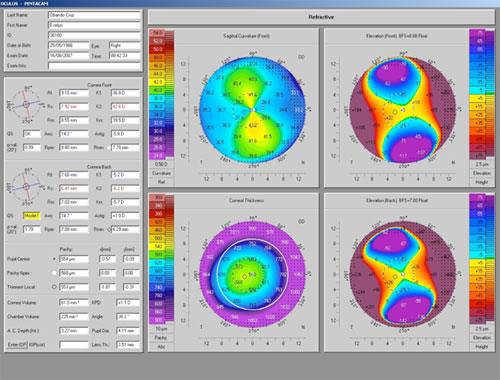Click the Cornea Back axis diagram icon
Viewport: 500px width, 380px height.
[26, 186]
